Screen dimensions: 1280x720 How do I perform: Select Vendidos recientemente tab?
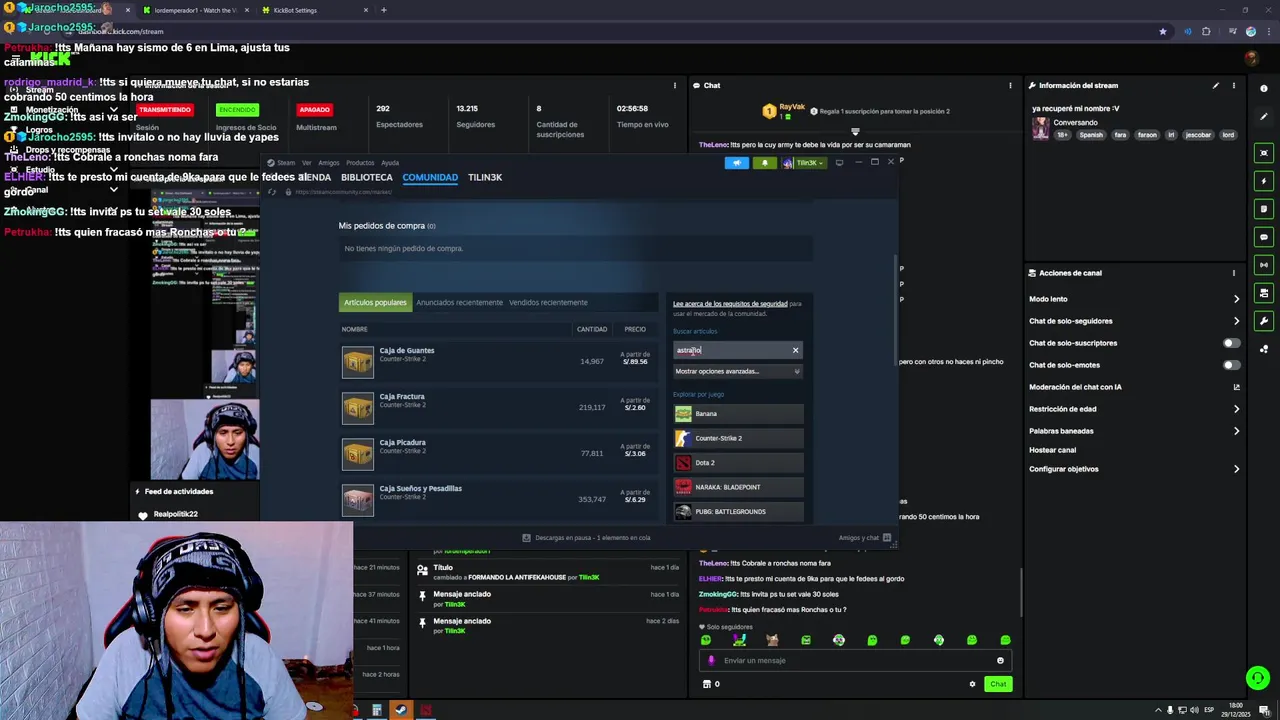click(x=548, y=302)
